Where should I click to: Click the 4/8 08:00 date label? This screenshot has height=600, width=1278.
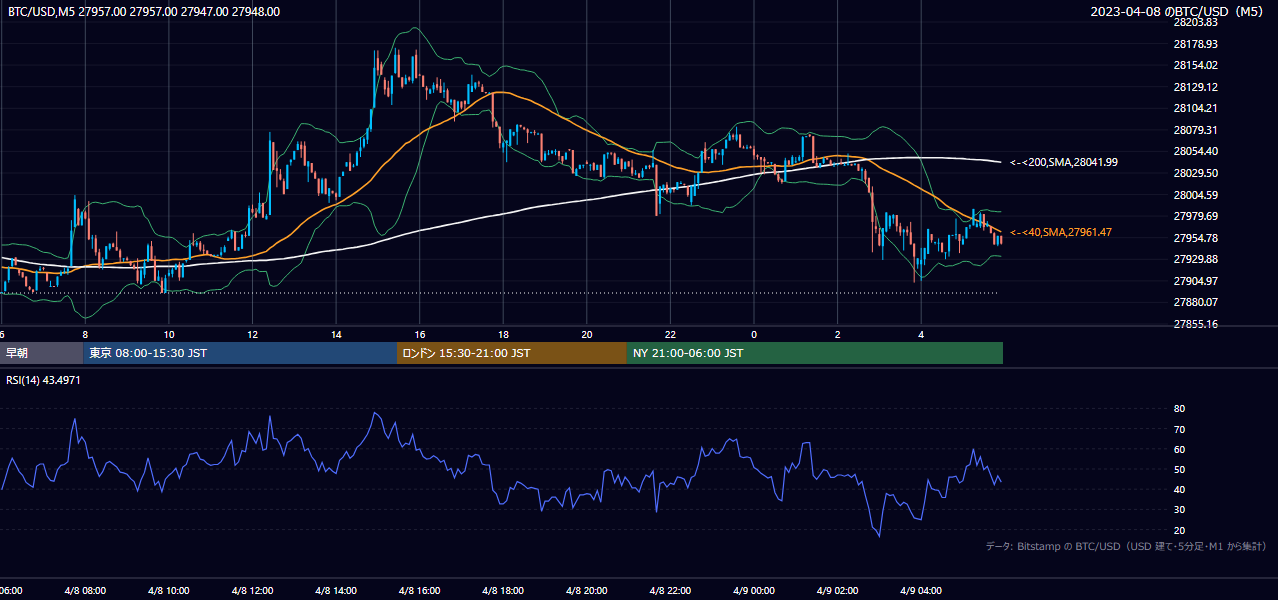tap(85, 591)
